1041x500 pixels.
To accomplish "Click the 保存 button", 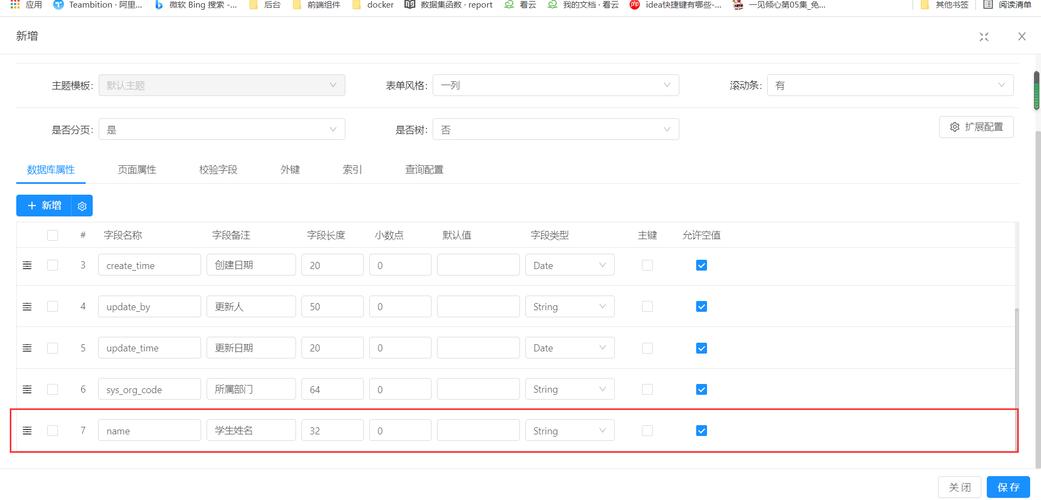I will (1008, 487).
